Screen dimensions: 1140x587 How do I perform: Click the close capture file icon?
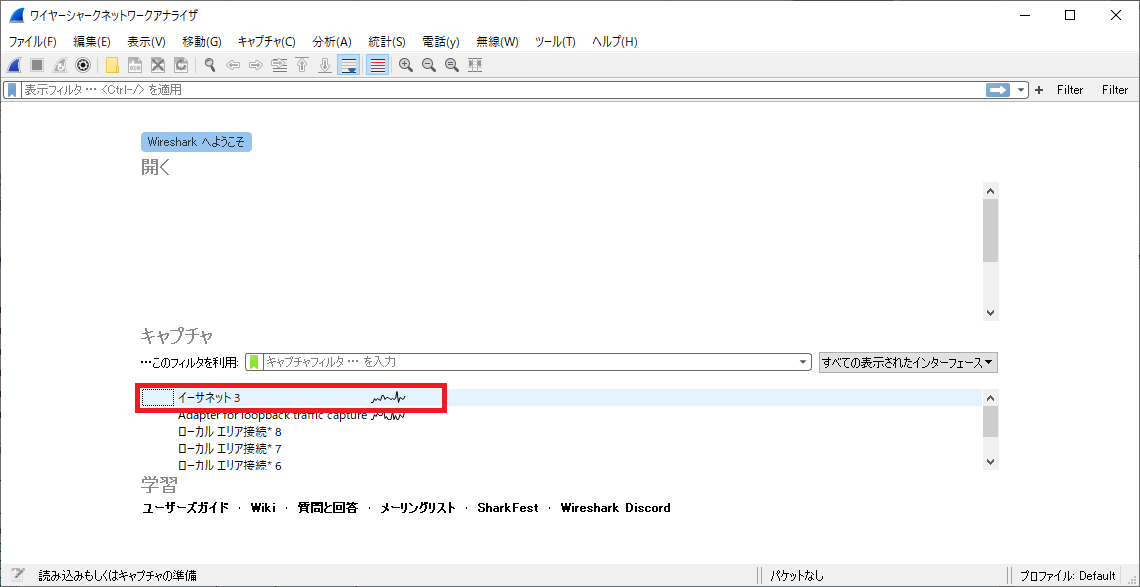click(x=158, y=65)
